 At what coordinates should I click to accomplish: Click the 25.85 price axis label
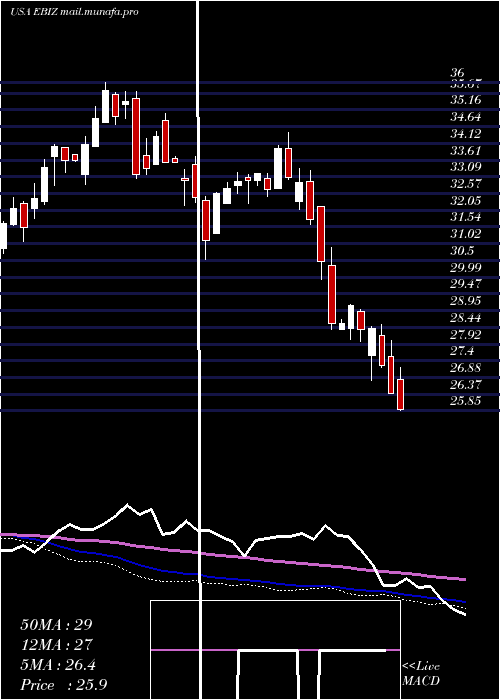(x=466, y=401)
